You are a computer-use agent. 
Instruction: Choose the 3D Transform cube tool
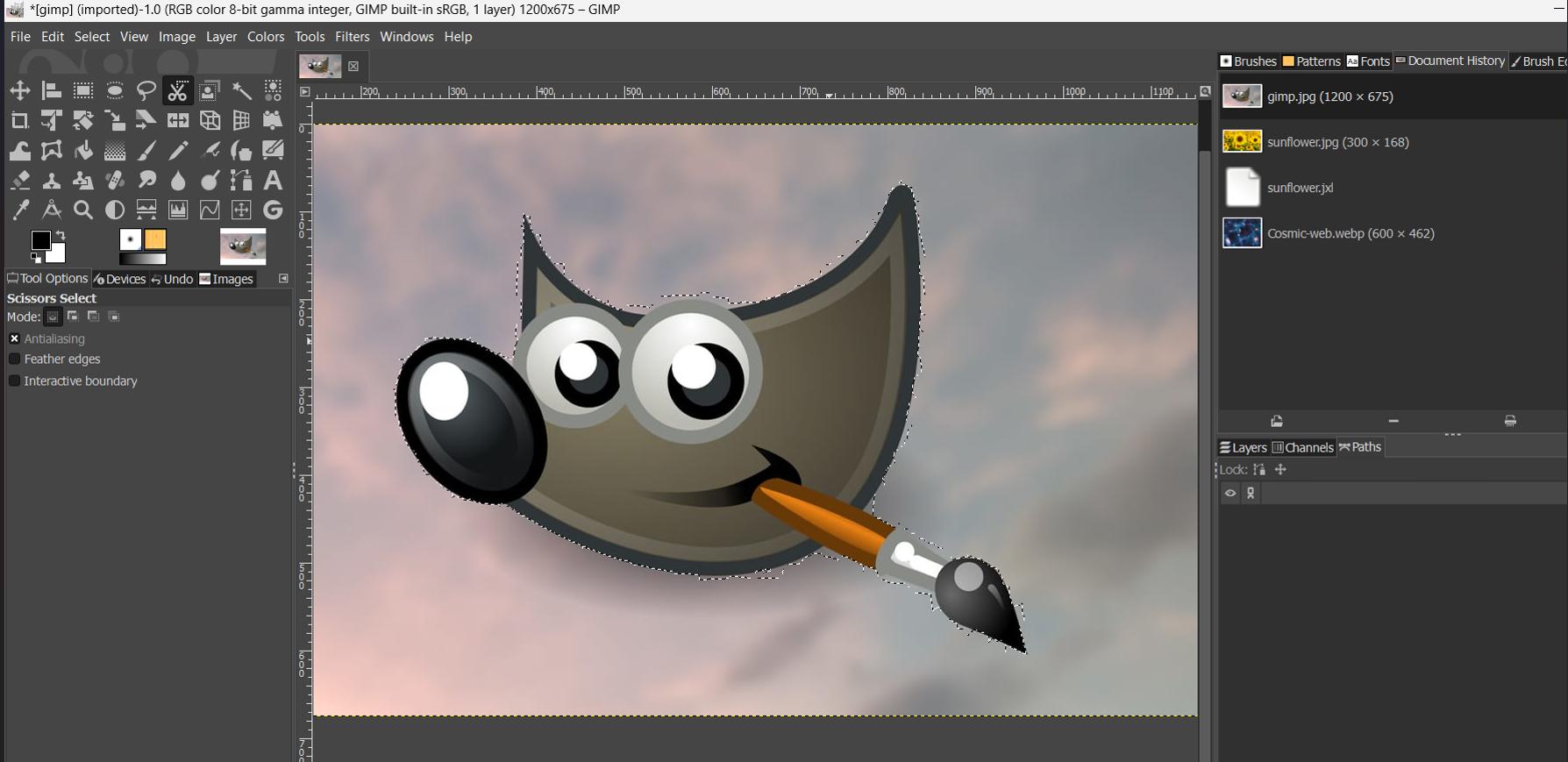click(210, 120)
